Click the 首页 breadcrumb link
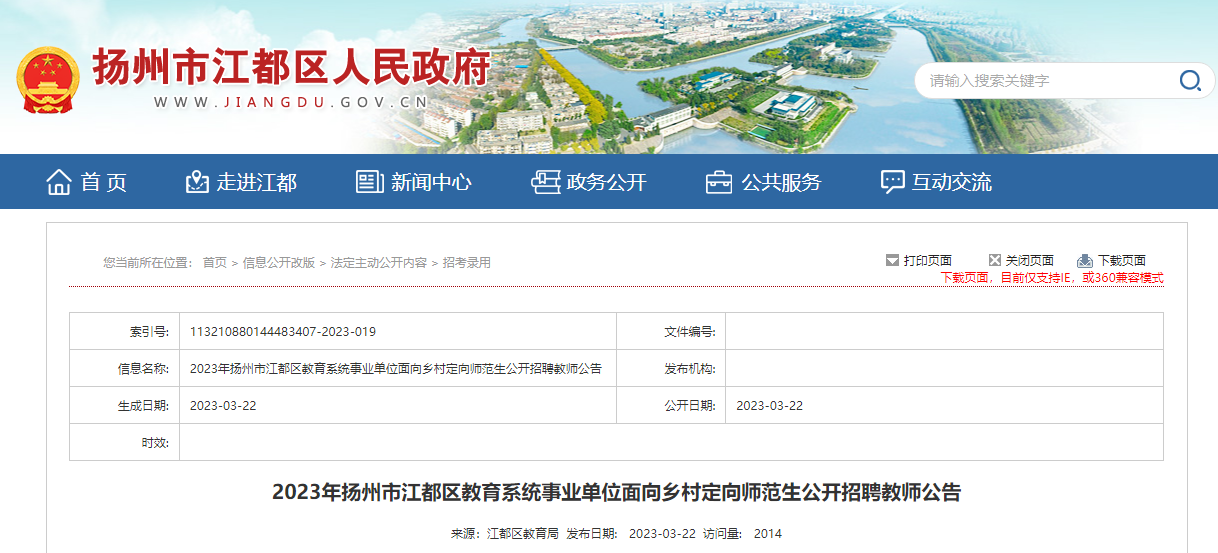The image size is (1218, 553). 214,263
